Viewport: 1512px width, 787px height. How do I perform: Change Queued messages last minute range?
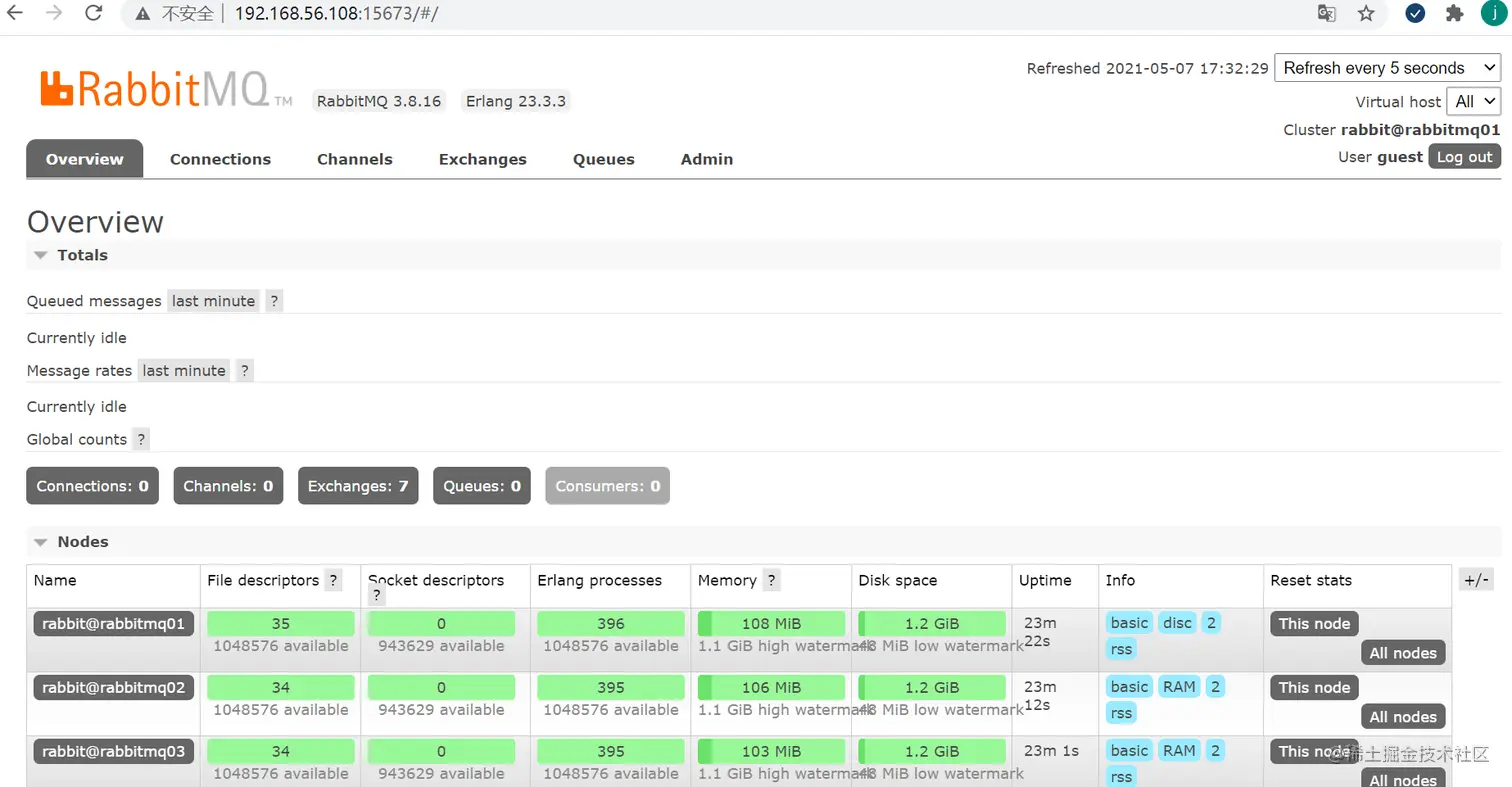213,301
